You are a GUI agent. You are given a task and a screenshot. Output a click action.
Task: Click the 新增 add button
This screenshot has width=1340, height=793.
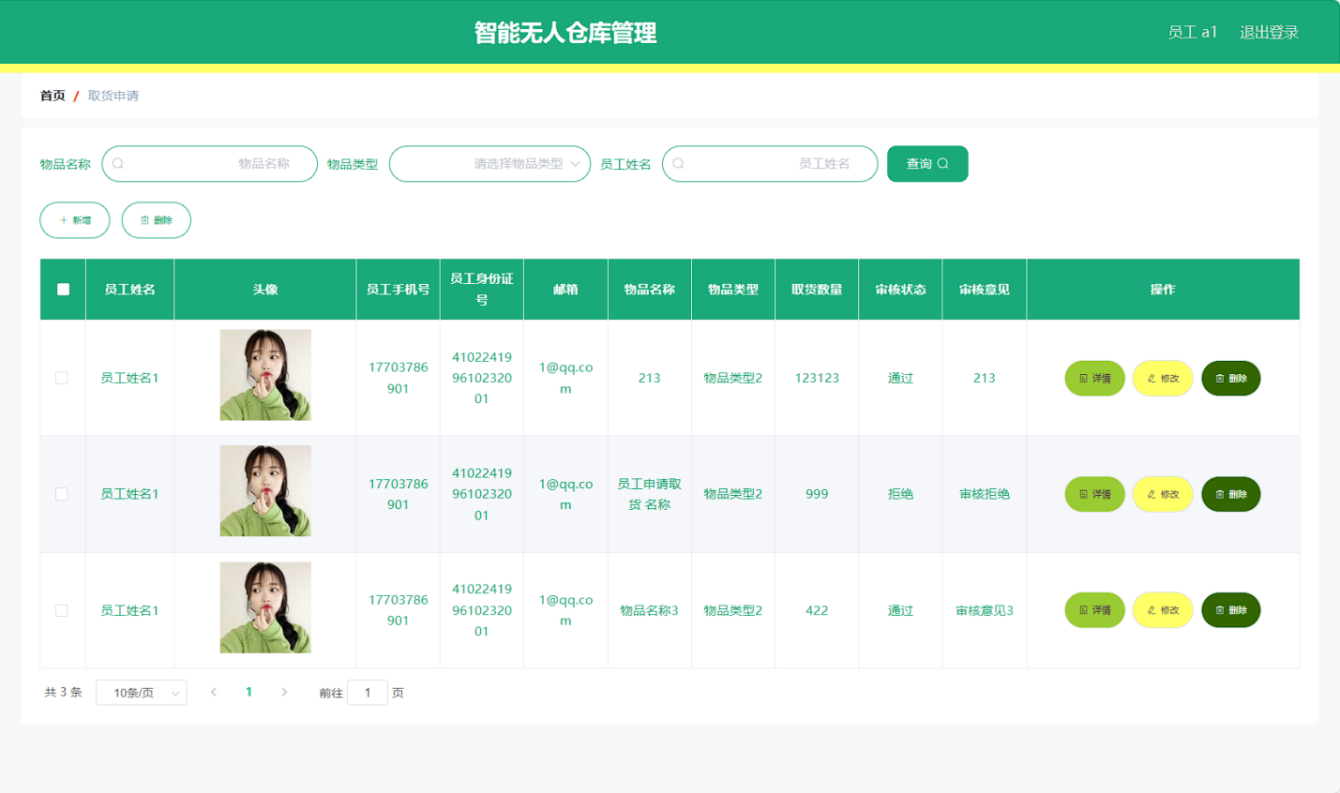[75, 220]
